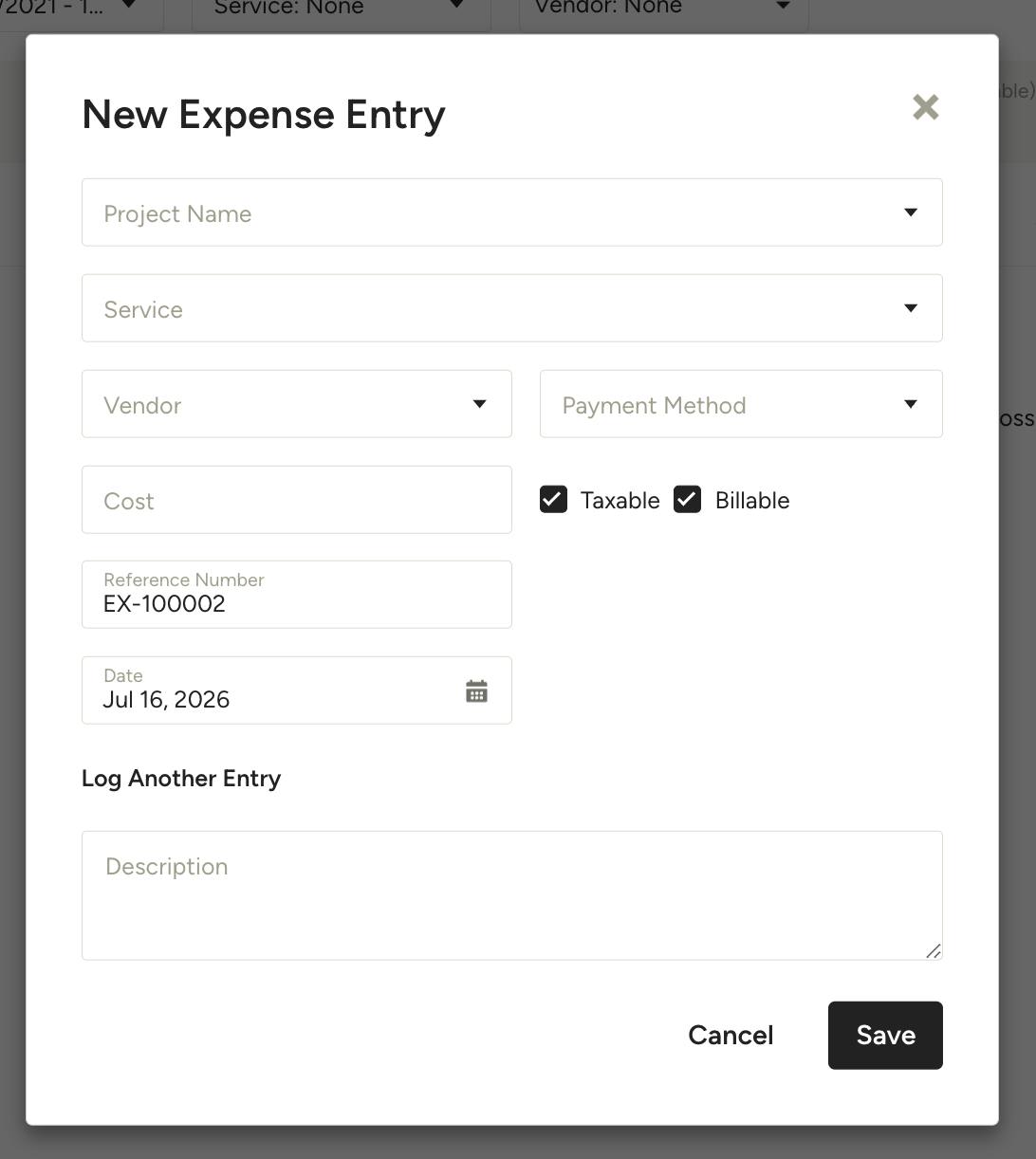Click inside the Description text area
The width and height of the screenshot is (1036, 1159).
click(x=512, y=895)
